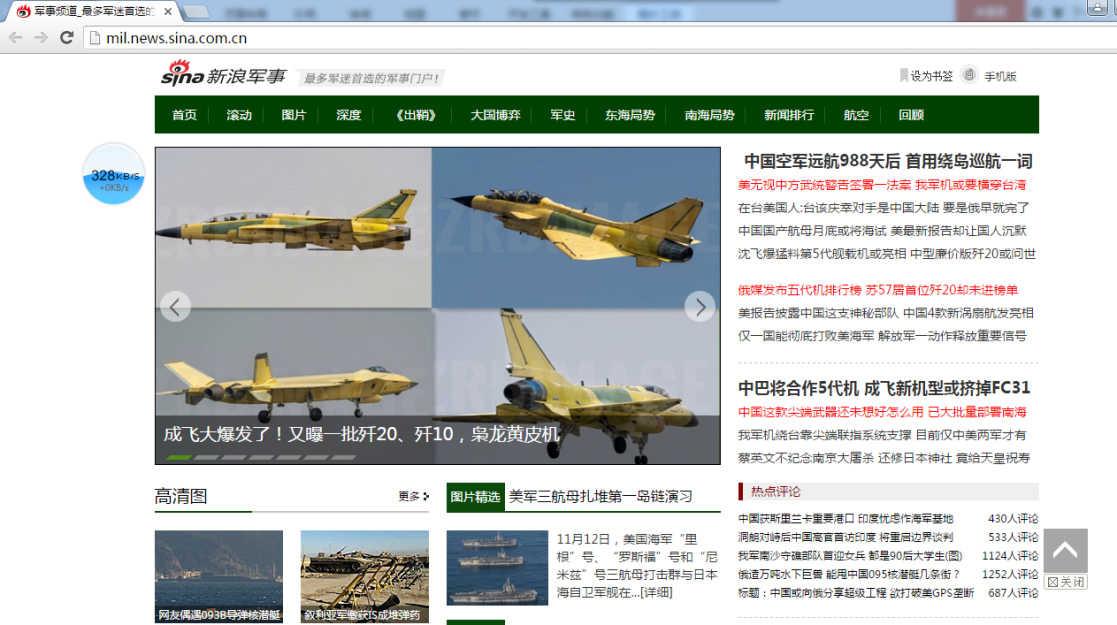Image resolution: width=1117 pixels, height=625 pixels.
Task: Open a new browser tab
Action: point(197,11)
